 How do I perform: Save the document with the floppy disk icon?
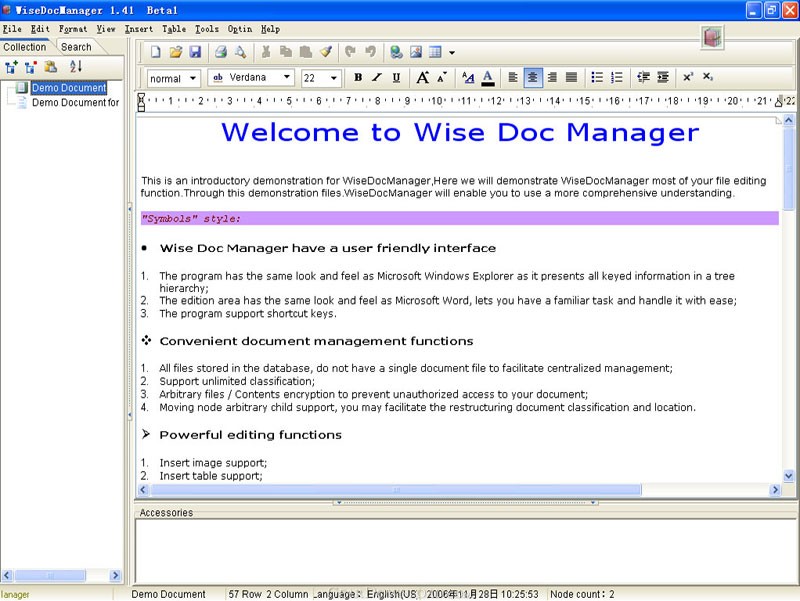pyautogui.click(x=195, y=52)
